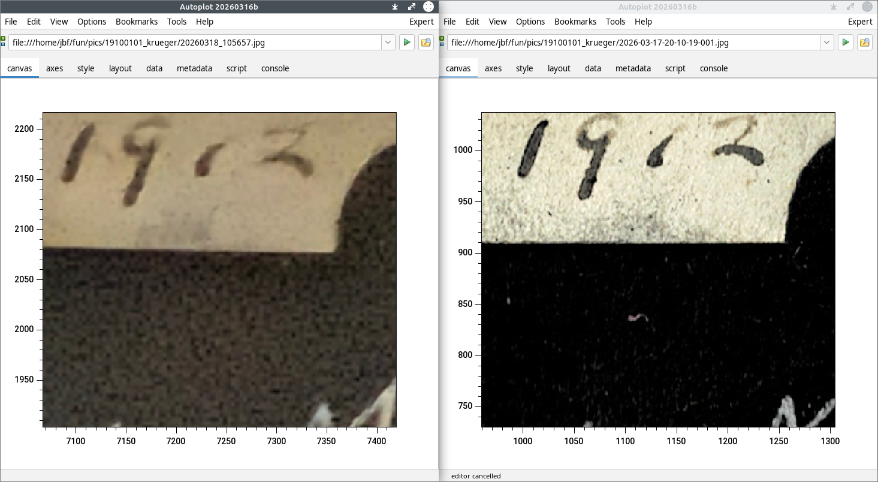The width and height of the screenshot is (878, 482).
Task: Click the data source status icon left of the left address bar
Action: click(4, 43)
